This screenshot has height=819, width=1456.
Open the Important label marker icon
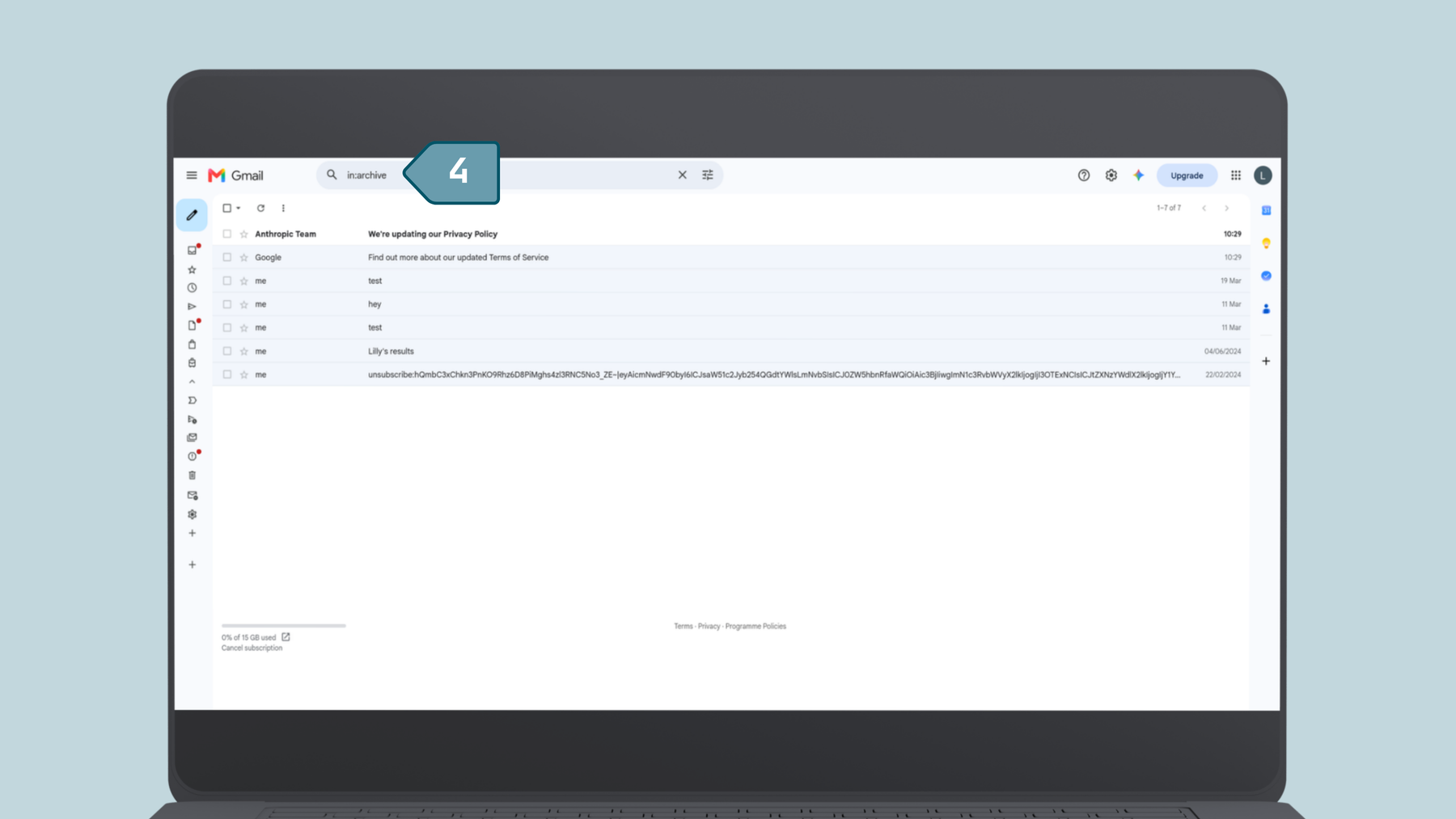point(192,400)
